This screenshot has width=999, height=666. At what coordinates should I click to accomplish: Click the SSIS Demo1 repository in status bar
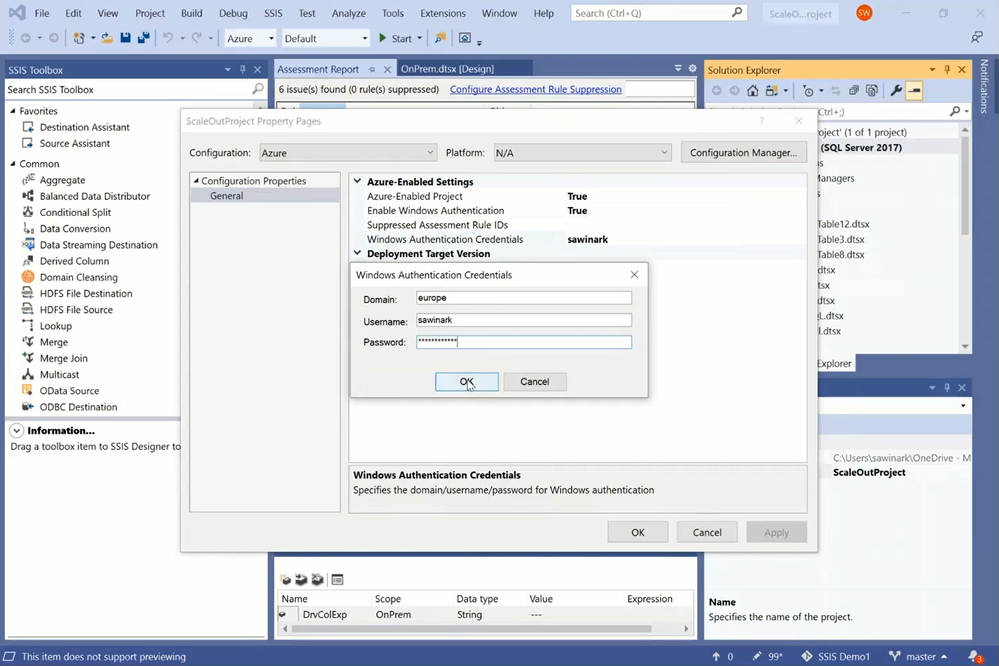(835, 656)
